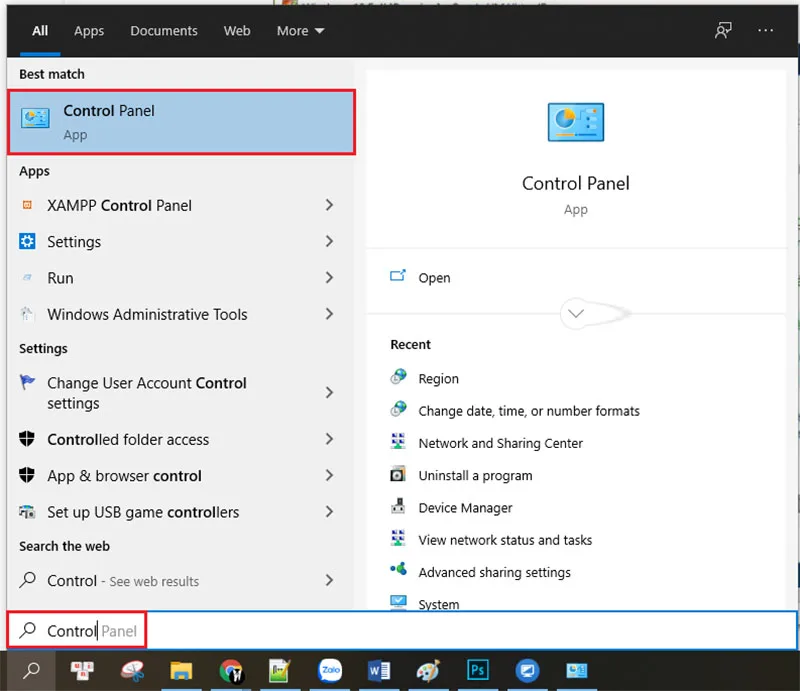800x691 pixels.
Task: Click the View network status icon
Action: coord(398,538)
